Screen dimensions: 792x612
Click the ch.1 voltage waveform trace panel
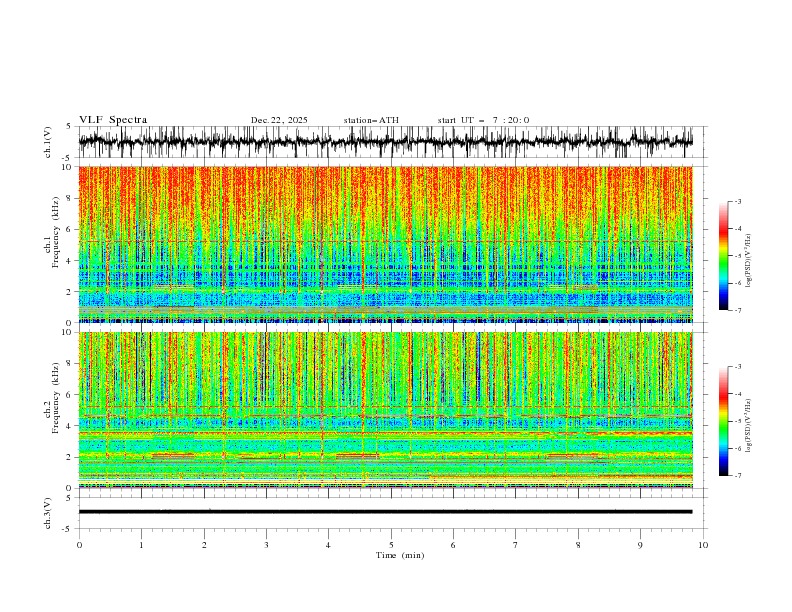point(385,142)
